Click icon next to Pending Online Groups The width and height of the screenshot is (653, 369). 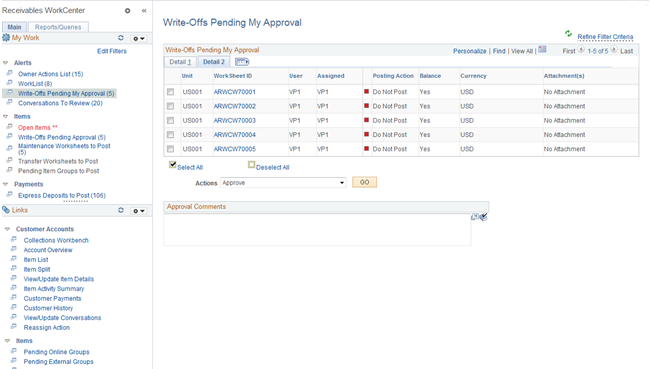click(x=14, y=351)
